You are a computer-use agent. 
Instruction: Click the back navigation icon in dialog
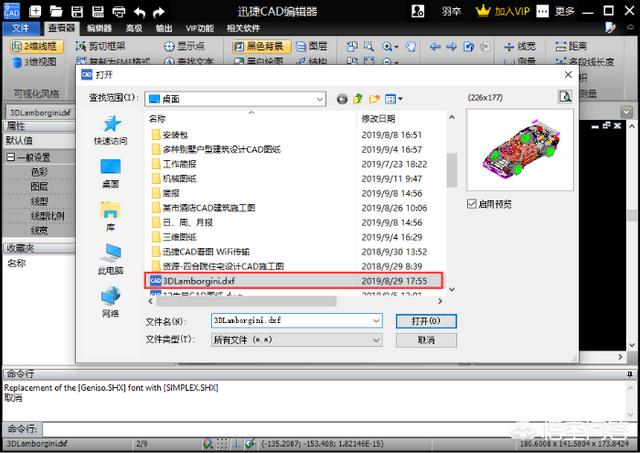(x=342, y=99)
